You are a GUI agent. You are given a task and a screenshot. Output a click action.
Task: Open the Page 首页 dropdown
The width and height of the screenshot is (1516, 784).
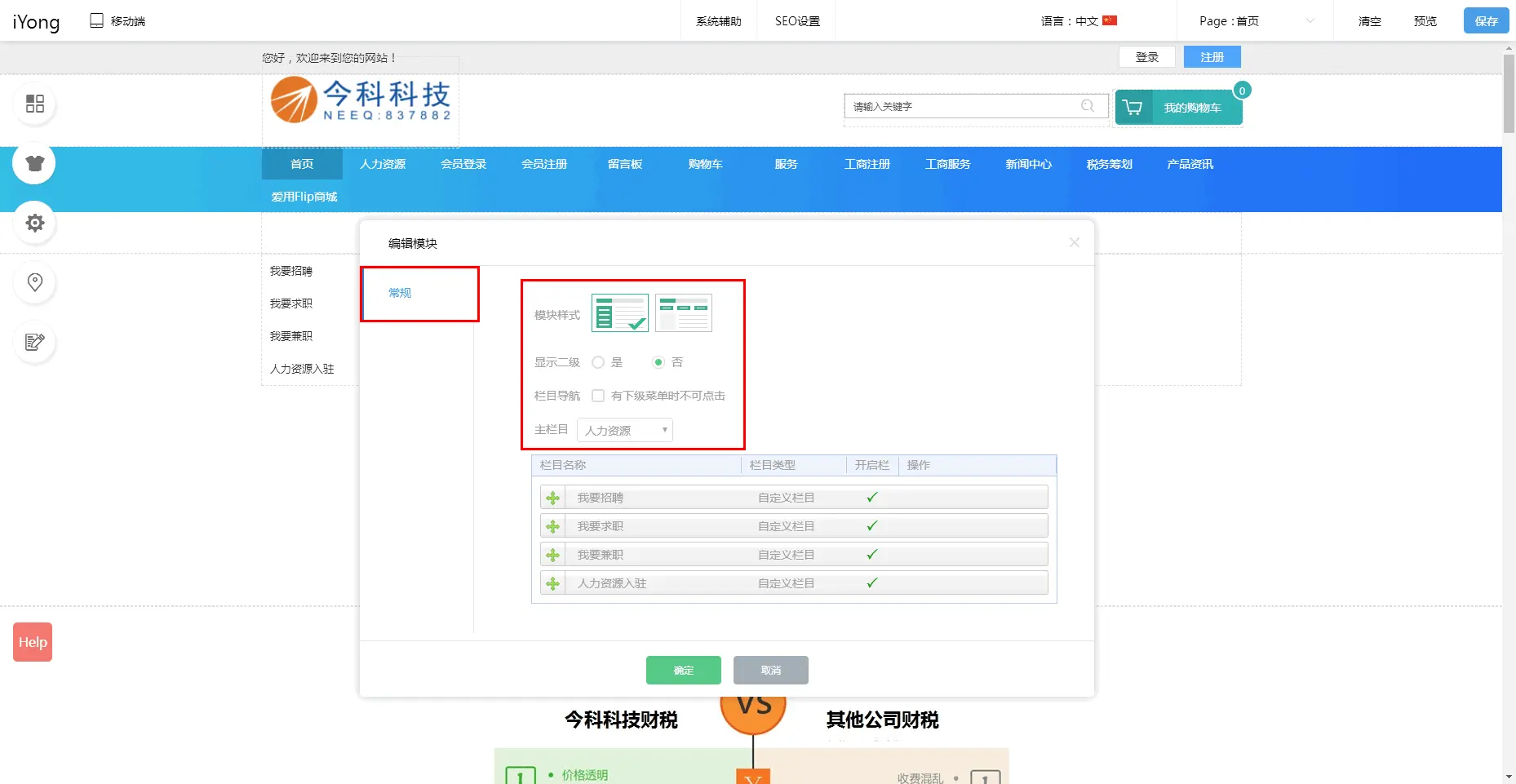pos(1255,21)
